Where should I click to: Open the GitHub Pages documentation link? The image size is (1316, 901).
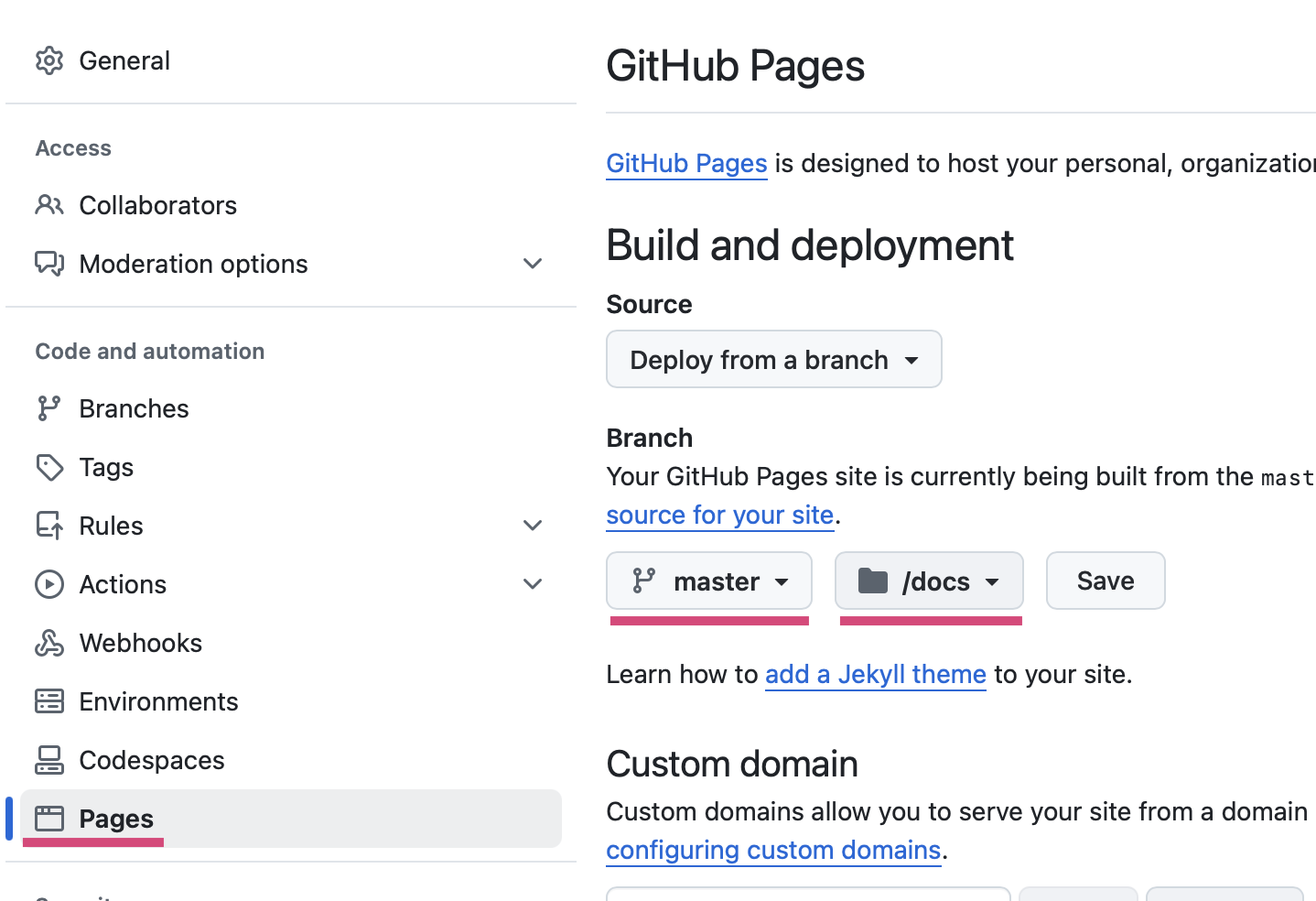[x=686, y=164]
